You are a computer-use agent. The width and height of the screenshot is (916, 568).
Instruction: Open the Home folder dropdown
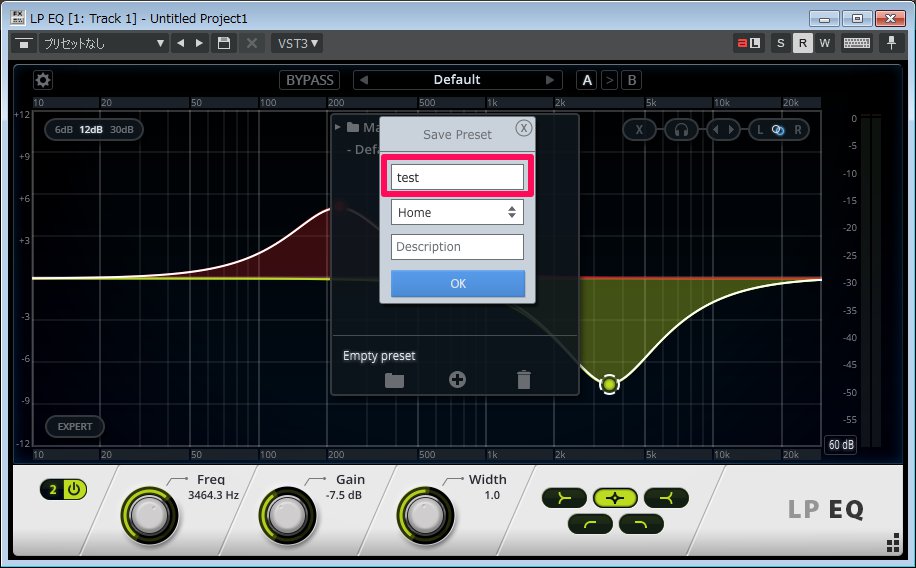coord(457,212)
